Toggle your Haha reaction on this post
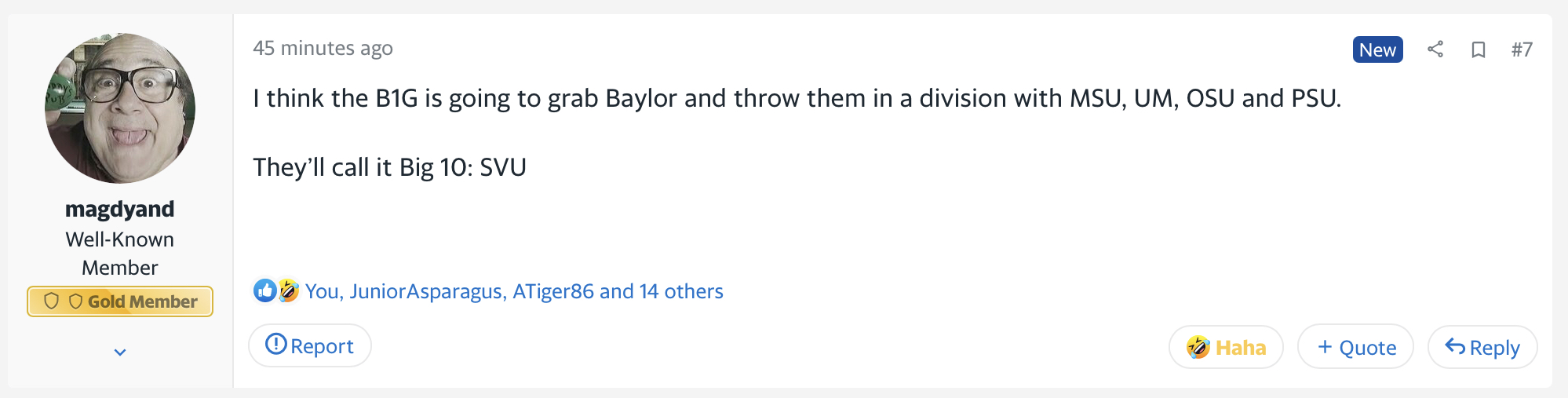This screenshot has width=1568, height=398. [1226, 347]
